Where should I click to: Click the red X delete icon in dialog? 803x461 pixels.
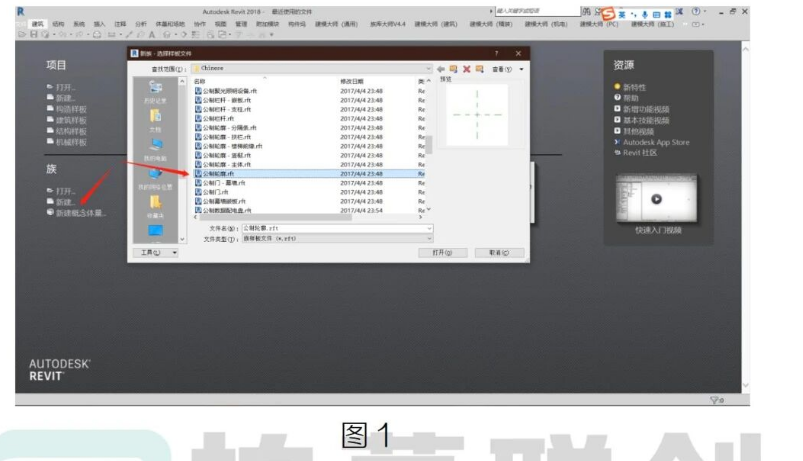467,69
